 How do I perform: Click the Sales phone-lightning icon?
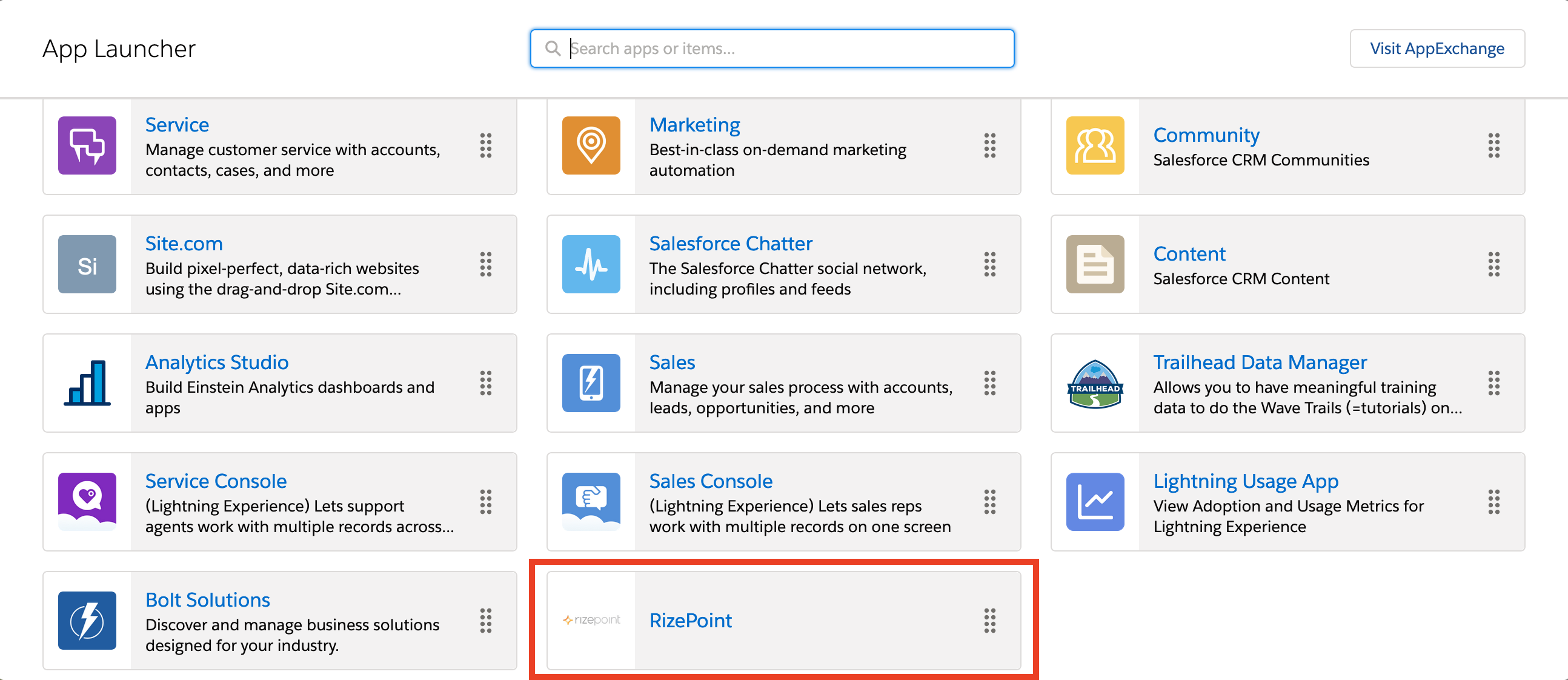pos(591,383)
